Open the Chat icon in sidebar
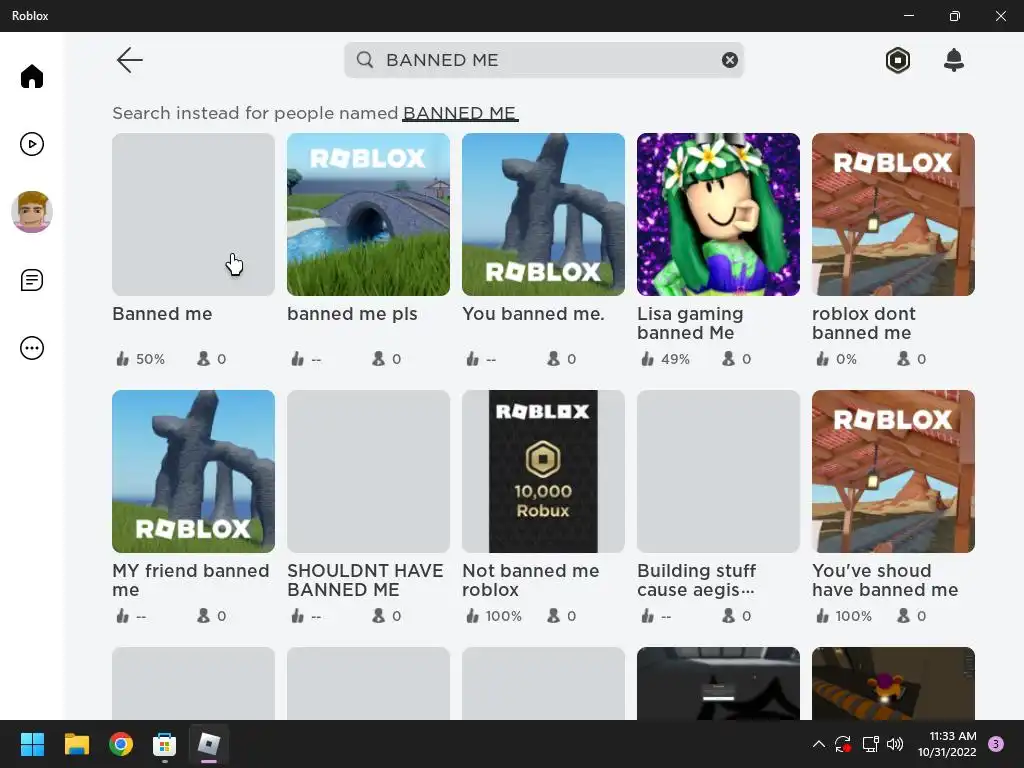This screenshot has width=1024, height=768. coord(31,280)
